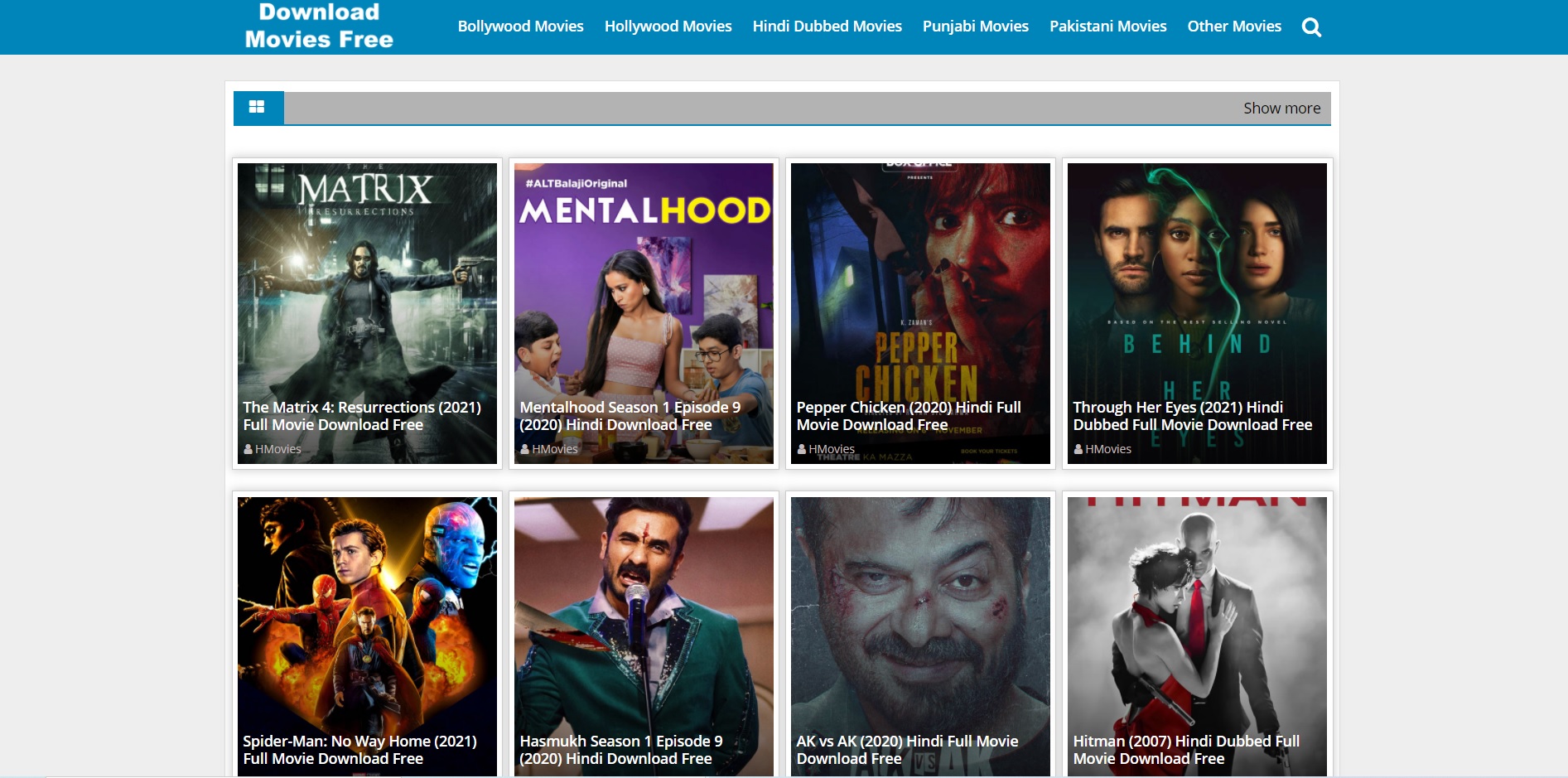Click the Download Movies Free logo
The width and height of the screenshot is (1568, 778).
(319, 27)
